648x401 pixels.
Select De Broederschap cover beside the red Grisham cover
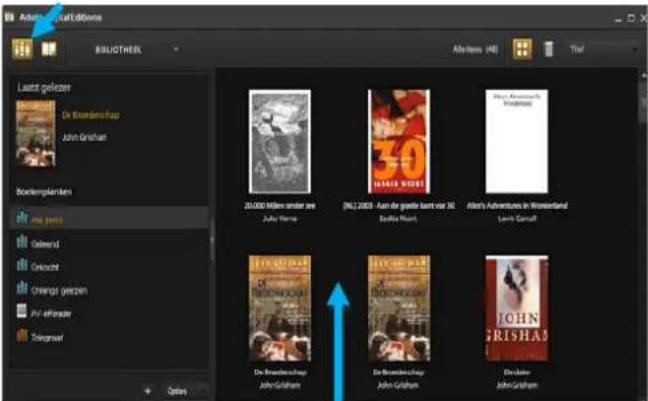point(399,308)
